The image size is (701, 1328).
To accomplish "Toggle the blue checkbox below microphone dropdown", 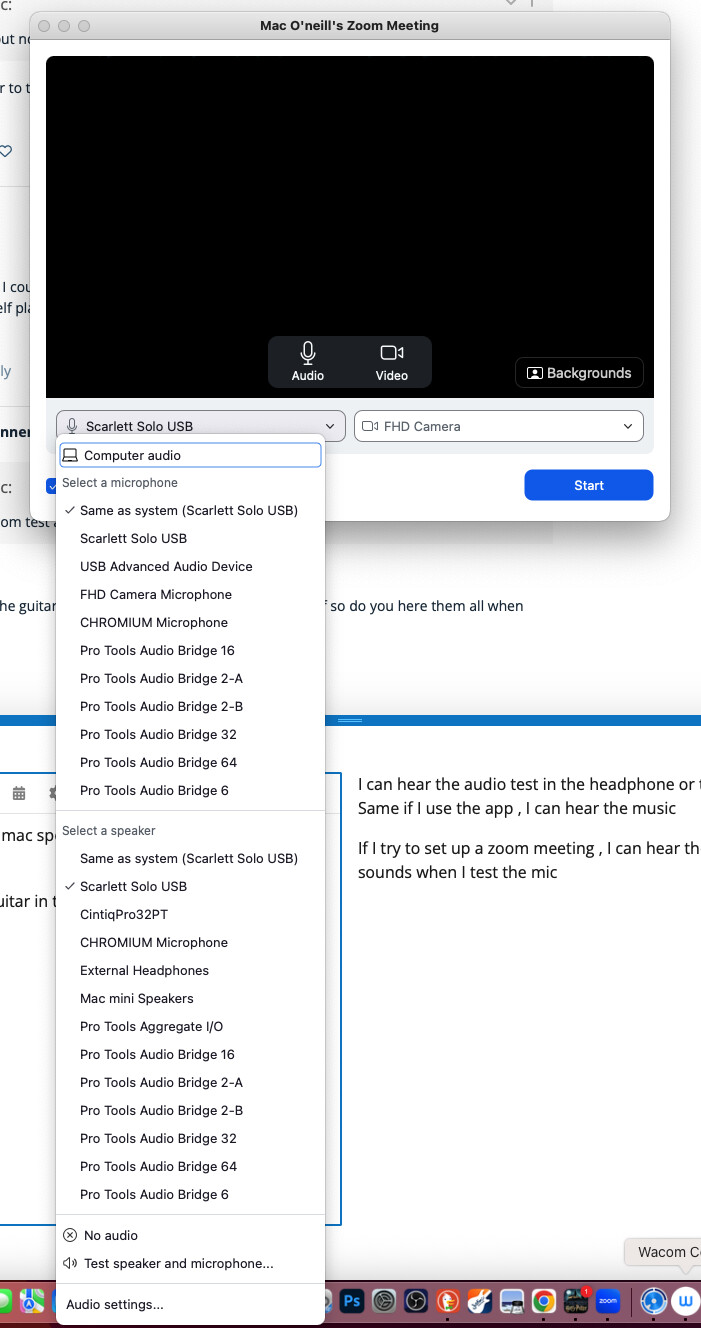I will [x=51, y=486].
